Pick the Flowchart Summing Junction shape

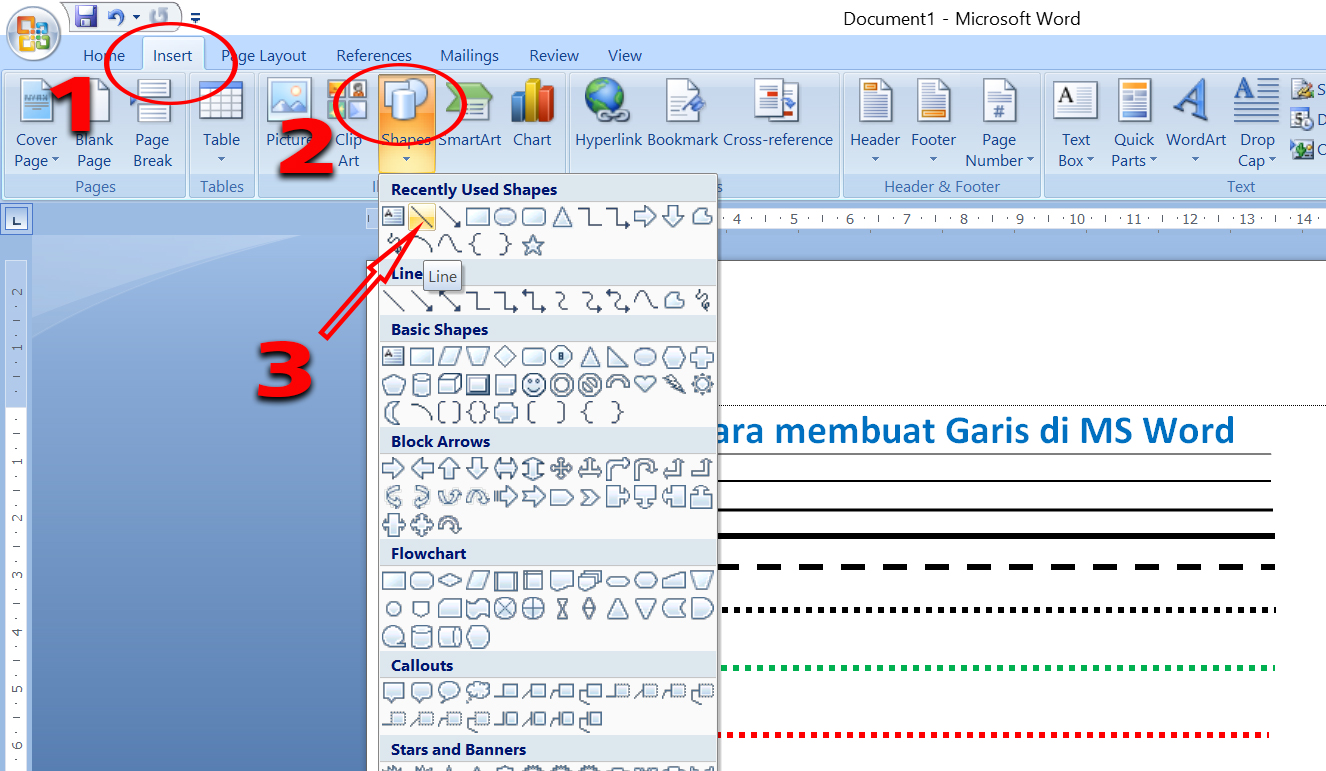point(506,608)
